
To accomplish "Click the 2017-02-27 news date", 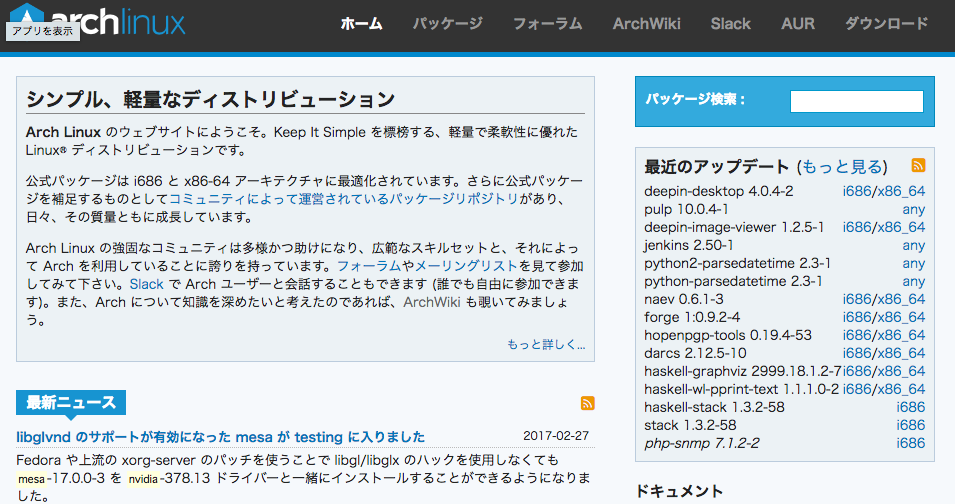I will (556, 436).
